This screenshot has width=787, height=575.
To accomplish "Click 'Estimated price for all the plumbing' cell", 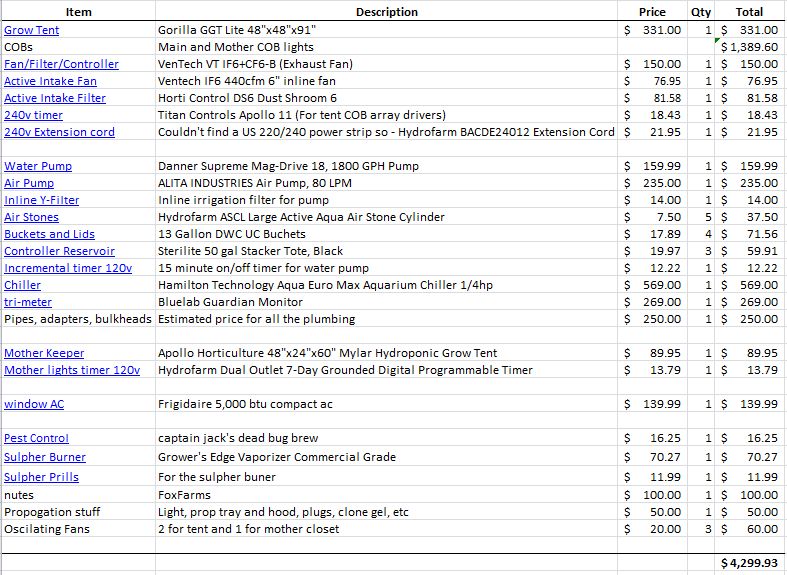I will pos(386,320).
